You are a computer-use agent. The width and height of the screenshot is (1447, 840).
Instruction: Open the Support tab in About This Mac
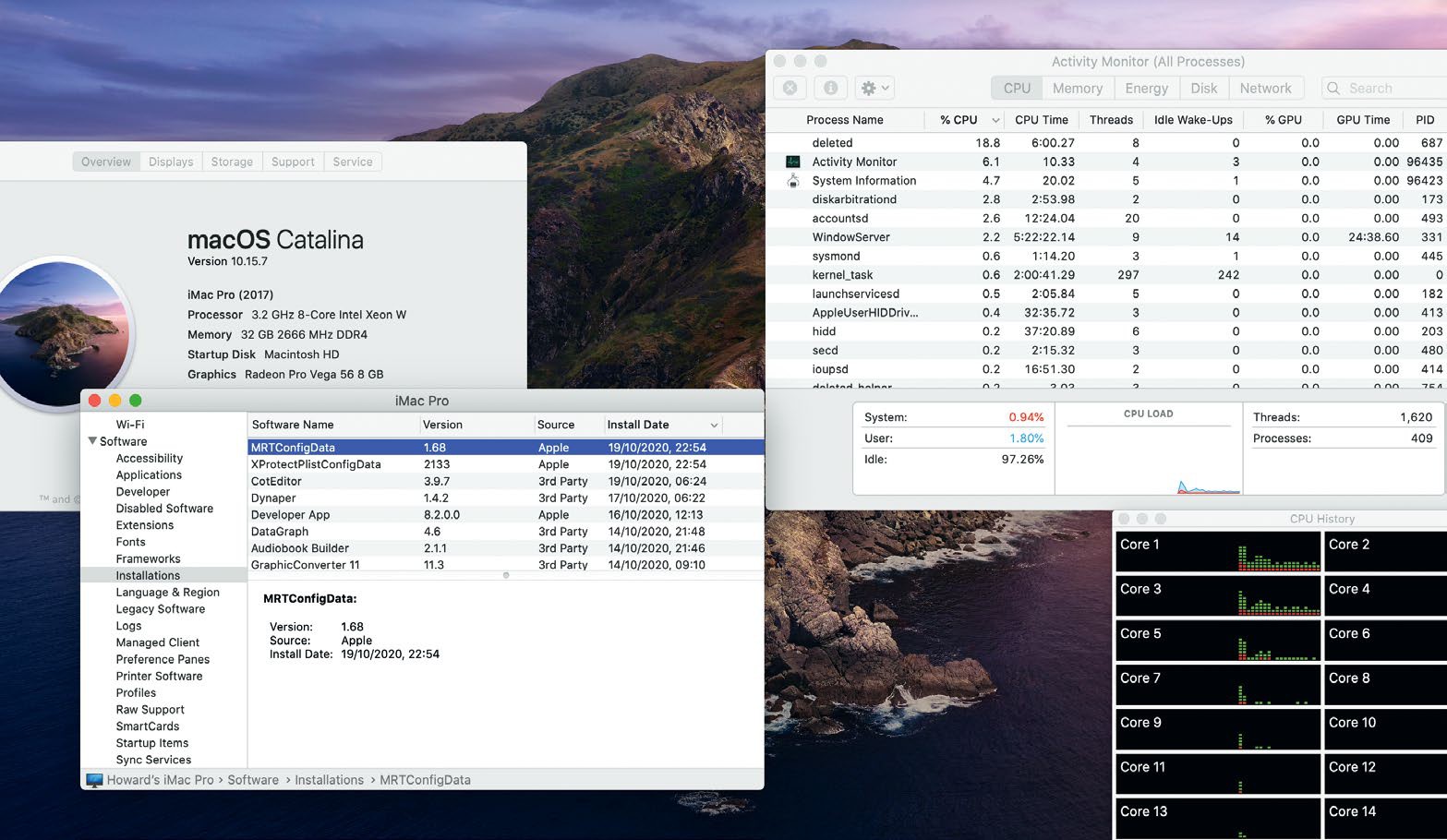click(x=293, y=162)
